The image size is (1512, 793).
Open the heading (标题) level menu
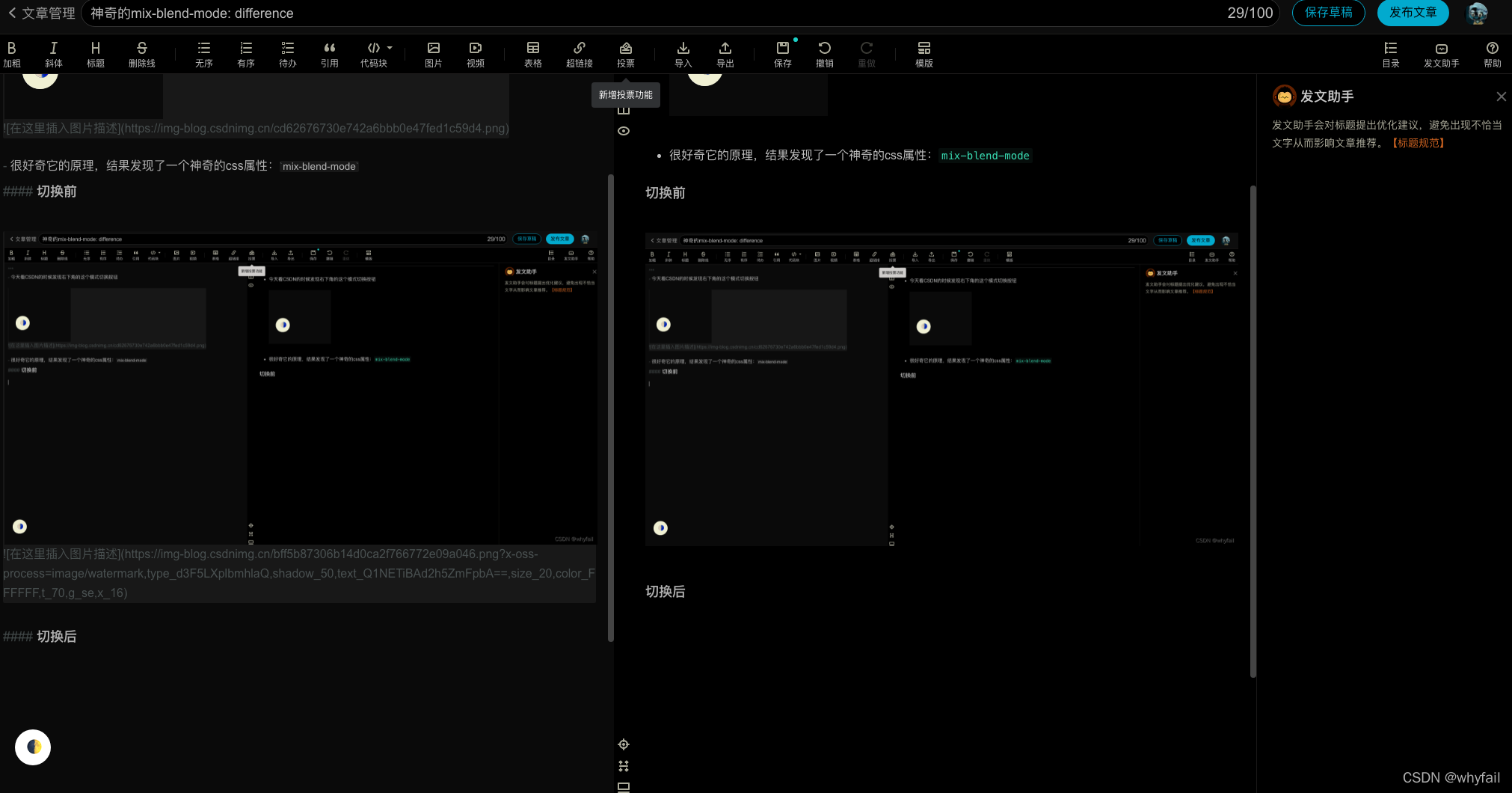(96, 54)
